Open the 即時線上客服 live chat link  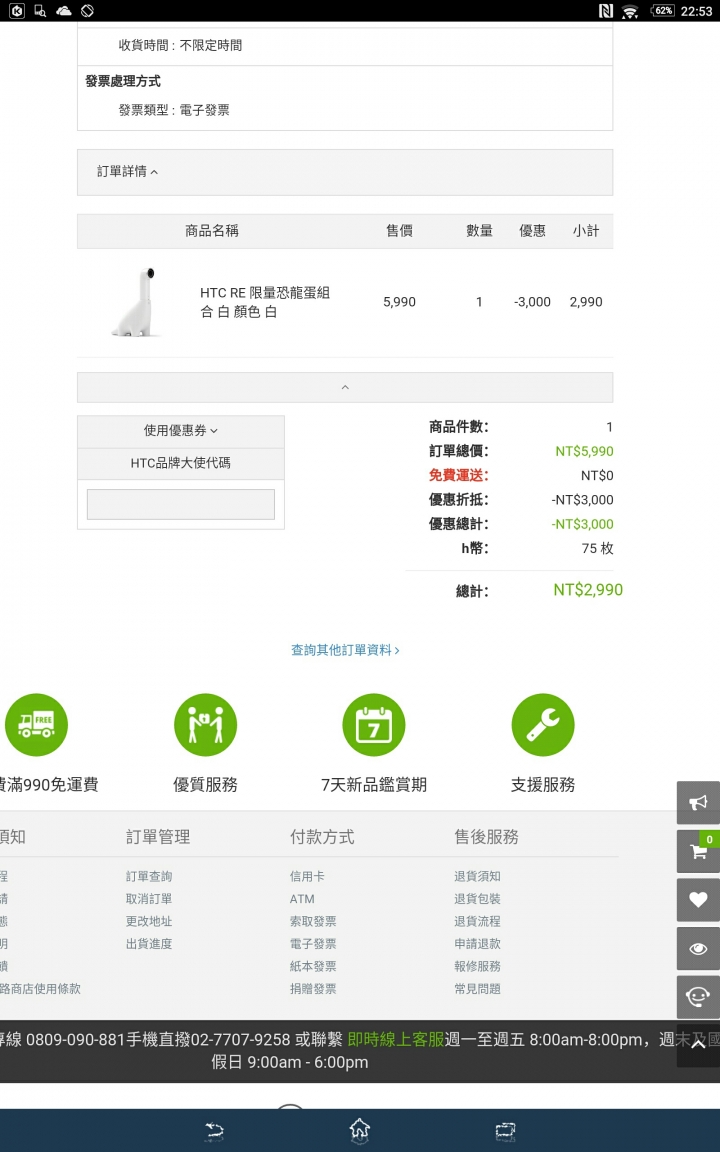(396, 1040)
